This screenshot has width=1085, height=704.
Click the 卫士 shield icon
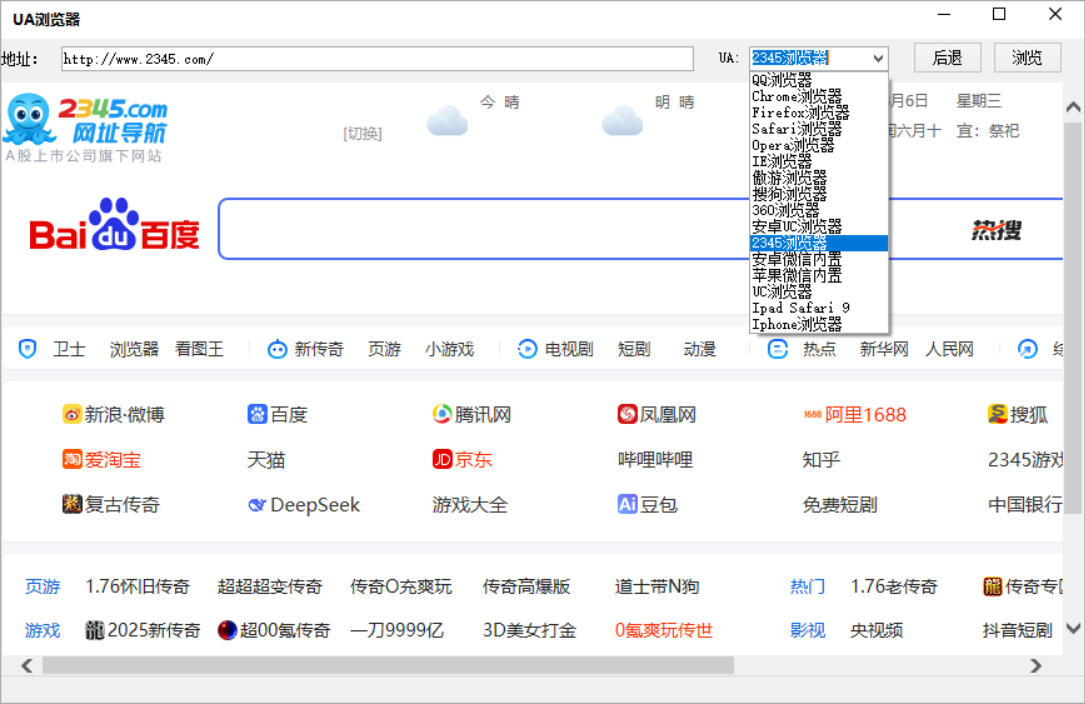(x=29, y=349)
